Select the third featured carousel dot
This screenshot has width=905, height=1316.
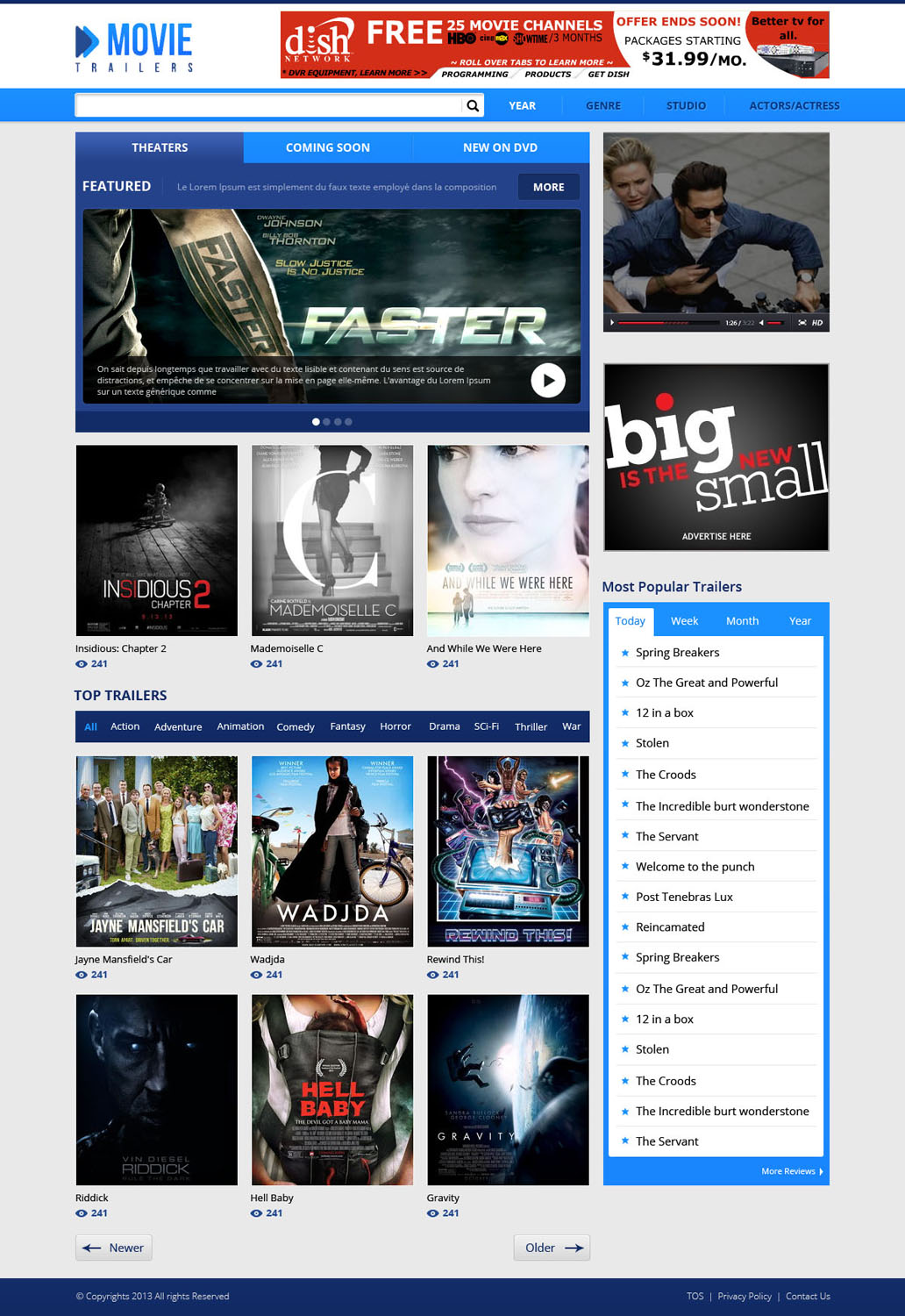pyautogui.click(x=338, y=422)
